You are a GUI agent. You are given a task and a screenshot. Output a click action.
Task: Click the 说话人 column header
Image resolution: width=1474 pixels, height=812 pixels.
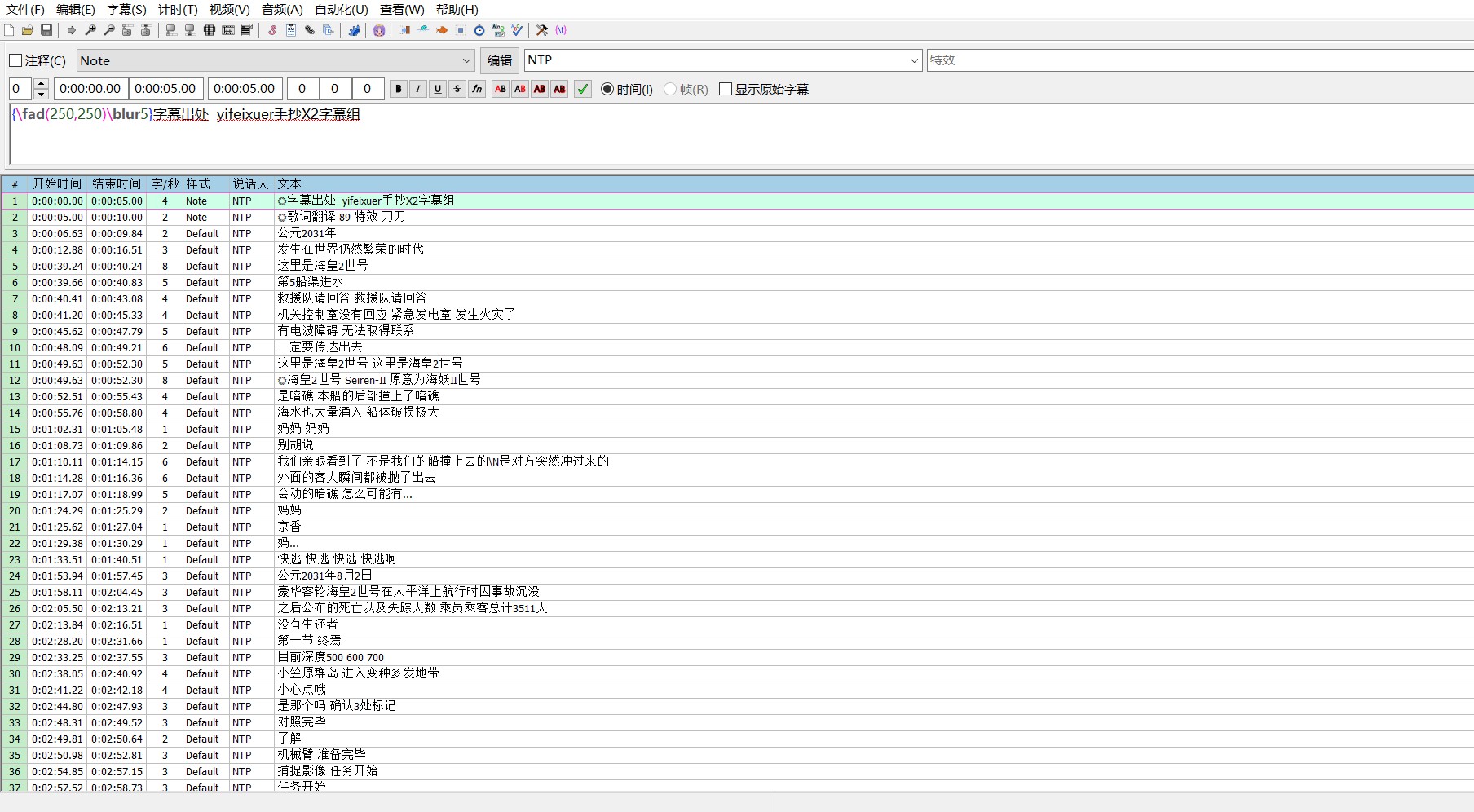(x=250, y=184)
